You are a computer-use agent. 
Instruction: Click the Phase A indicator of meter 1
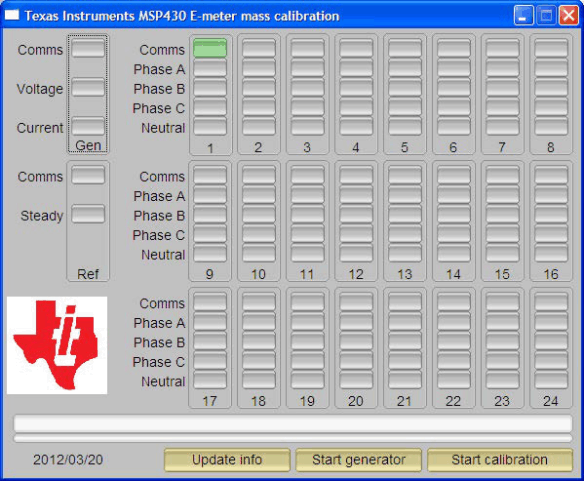click(x=210, y=68)
